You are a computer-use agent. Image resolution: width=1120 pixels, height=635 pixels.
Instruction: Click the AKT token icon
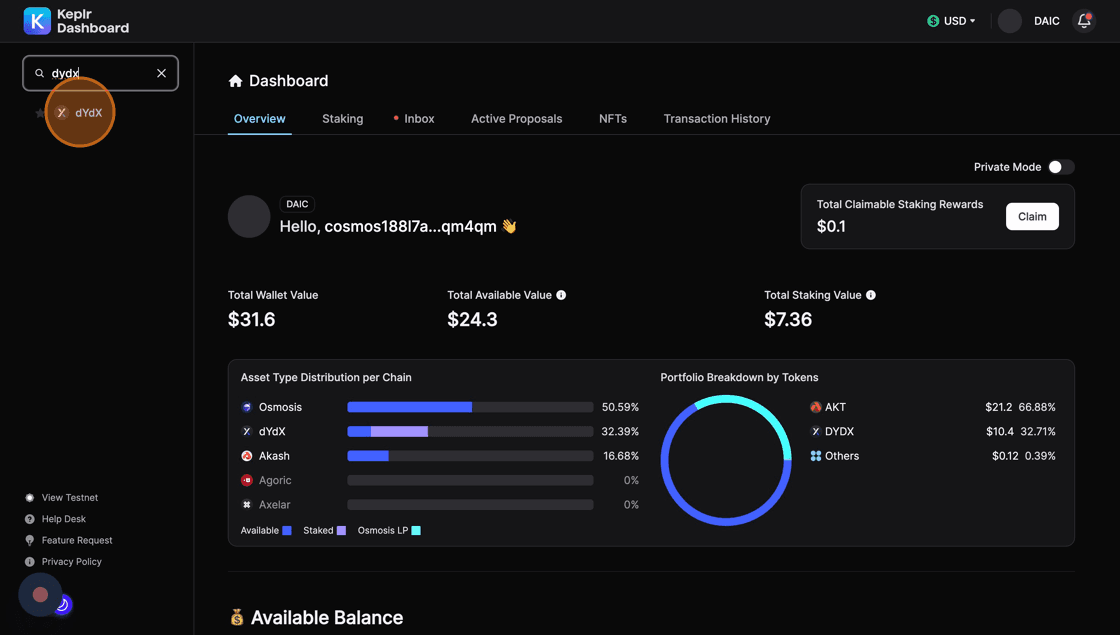(x=816, y=407)
